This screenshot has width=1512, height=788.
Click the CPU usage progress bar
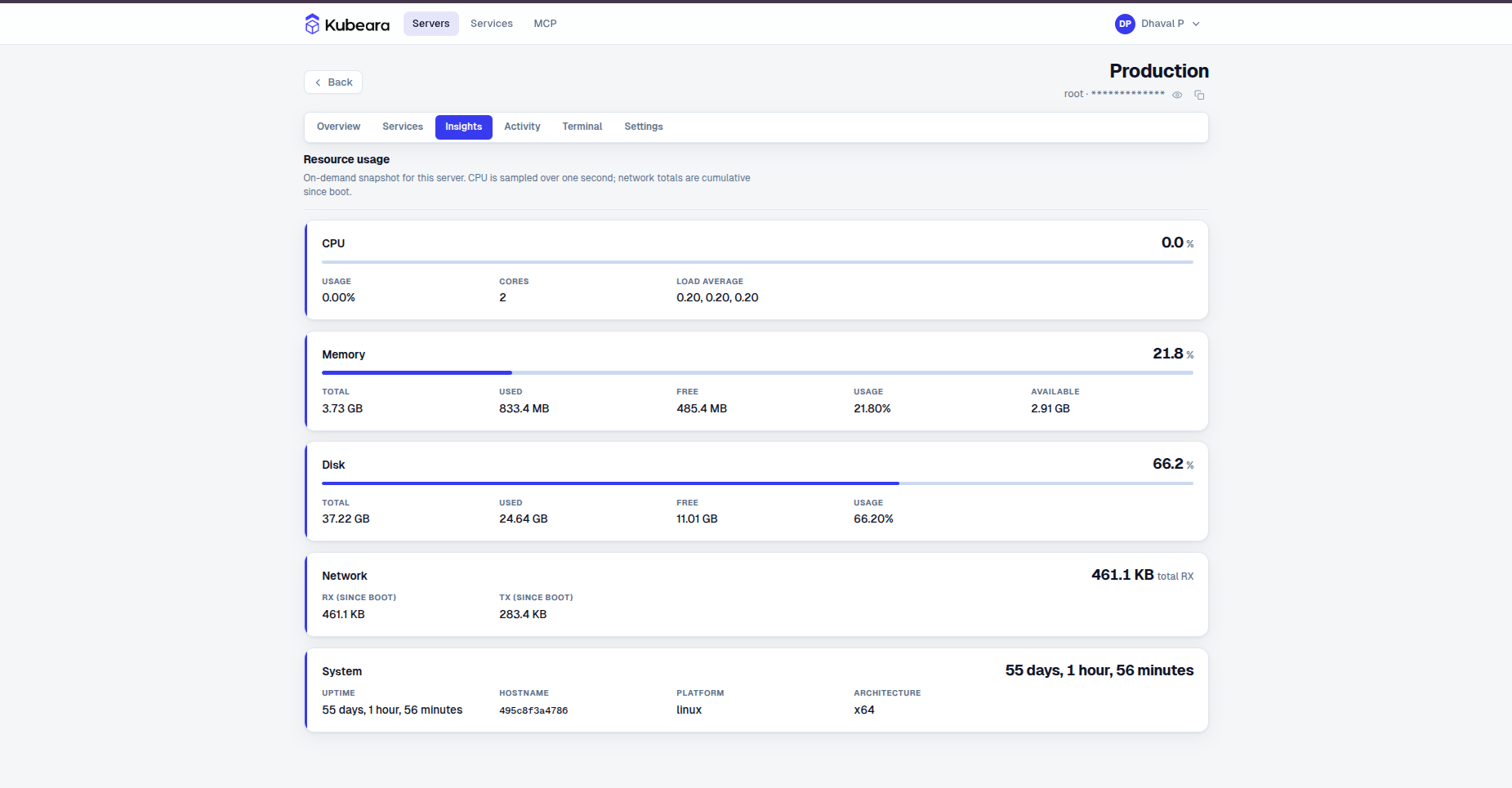[757, 262]
